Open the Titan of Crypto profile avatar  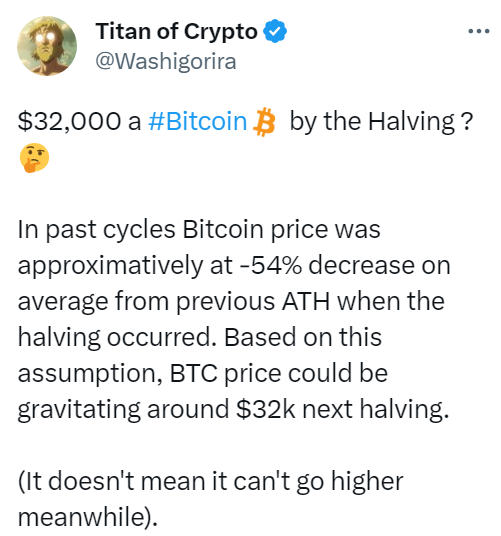(47, 46)
